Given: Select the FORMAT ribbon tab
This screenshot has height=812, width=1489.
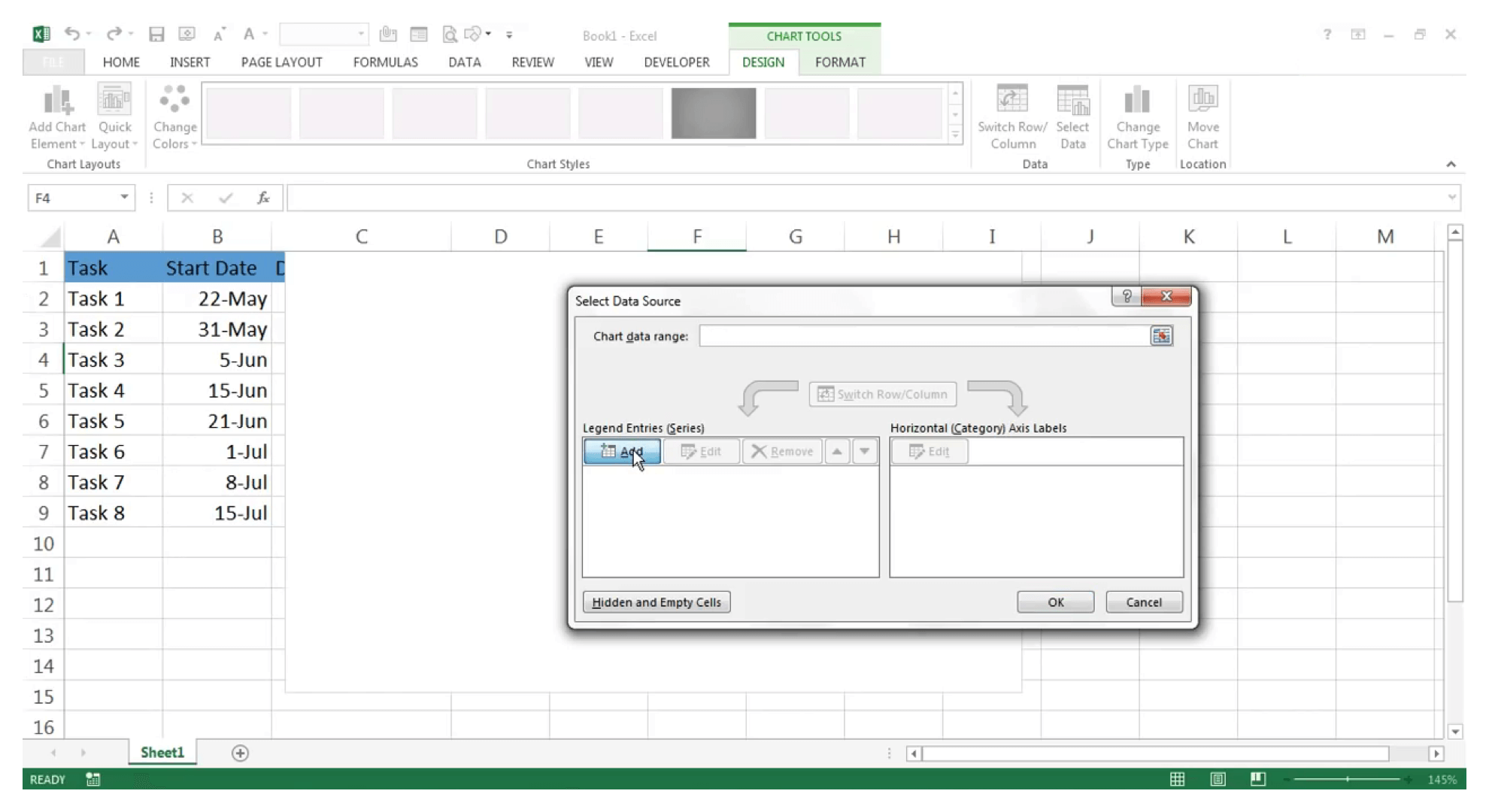Looking at the screenshot, I should [840, 62].
